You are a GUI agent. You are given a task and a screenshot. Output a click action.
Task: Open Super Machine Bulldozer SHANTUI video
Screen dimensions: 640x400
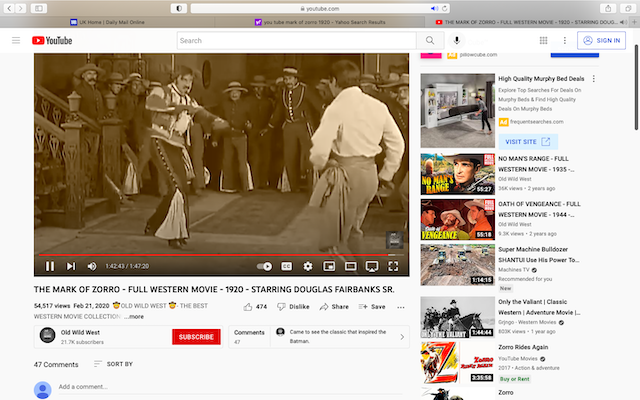point(538,255)
